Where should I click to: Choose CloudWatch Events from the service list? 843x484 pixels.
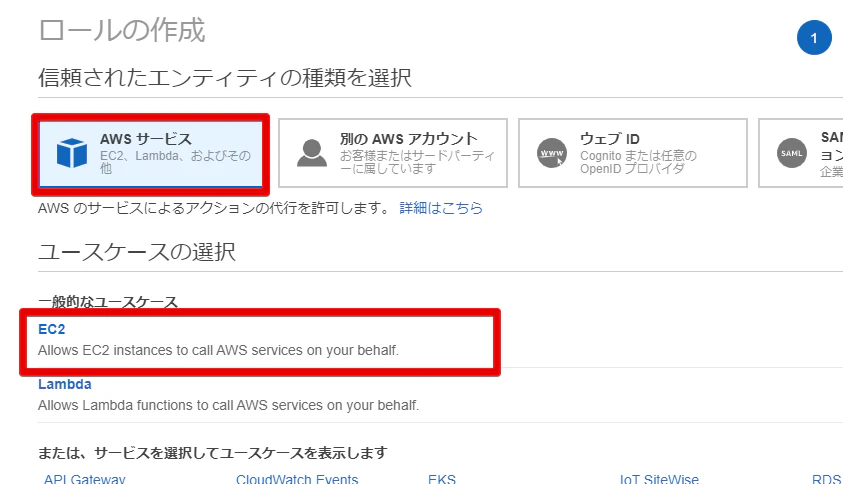tap(297, 479)
